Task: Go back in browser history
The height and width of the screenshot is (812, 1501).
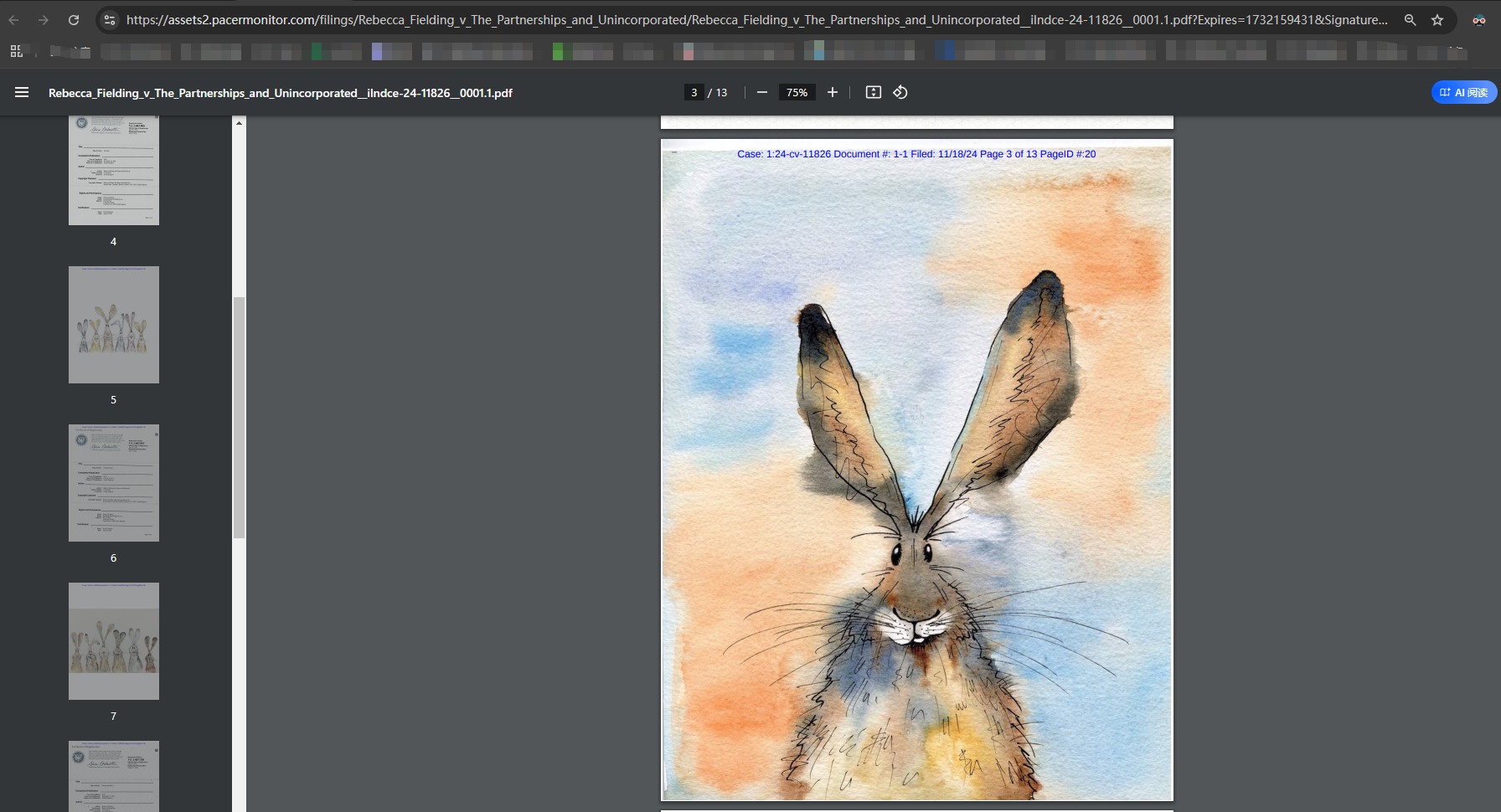Action: coord(13,20)
